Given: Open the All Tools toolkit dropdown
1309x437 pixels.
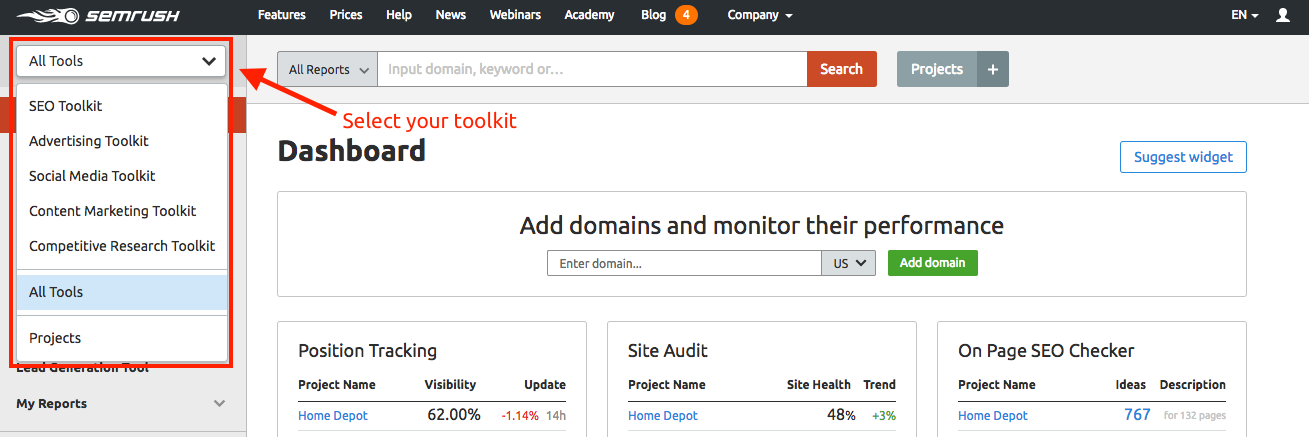Looking at the screenshot, I should [121, 61].
